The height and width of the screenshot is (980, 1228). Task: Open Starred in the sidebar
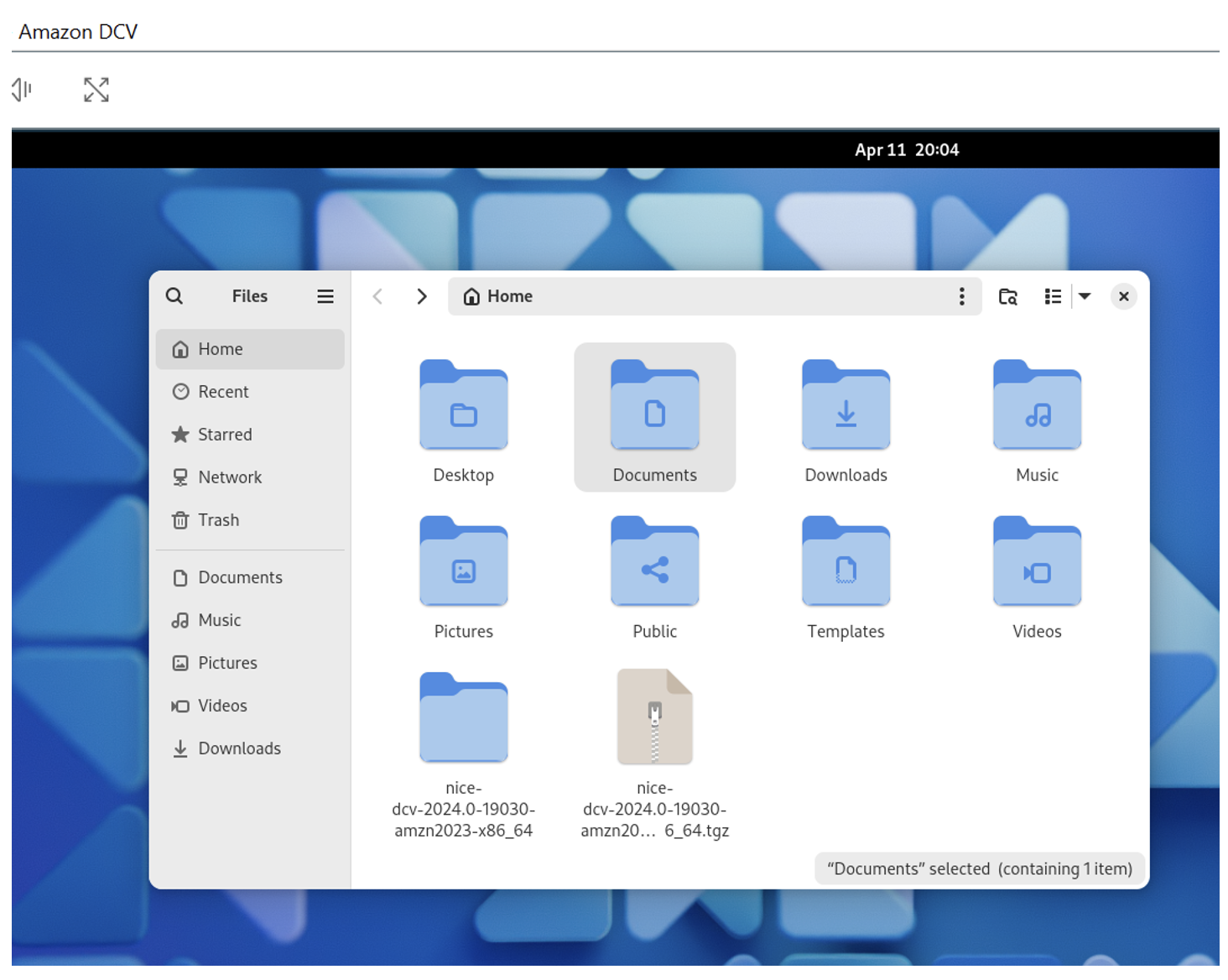pyautogui.click(x=250, y=435)
